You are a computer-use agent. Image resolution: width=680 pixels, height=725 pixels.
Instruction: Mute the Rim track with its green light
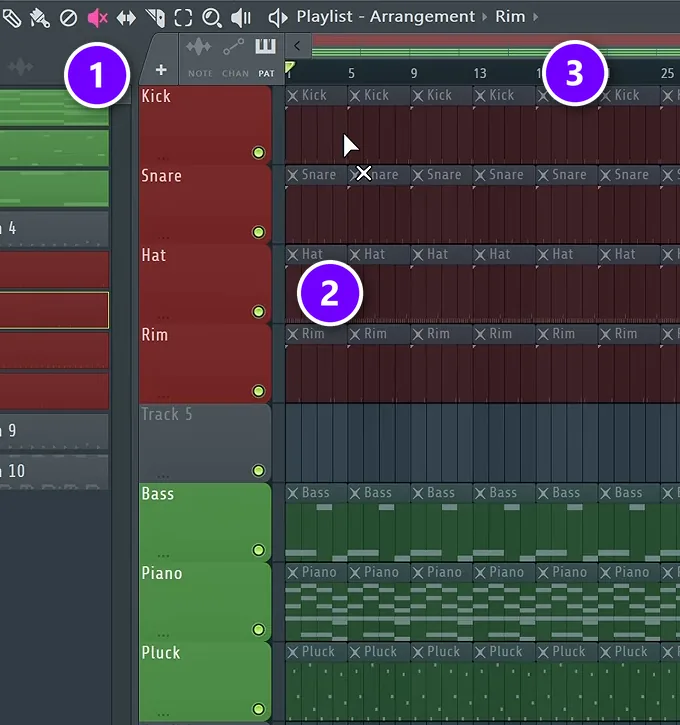[x=258, y=391]
